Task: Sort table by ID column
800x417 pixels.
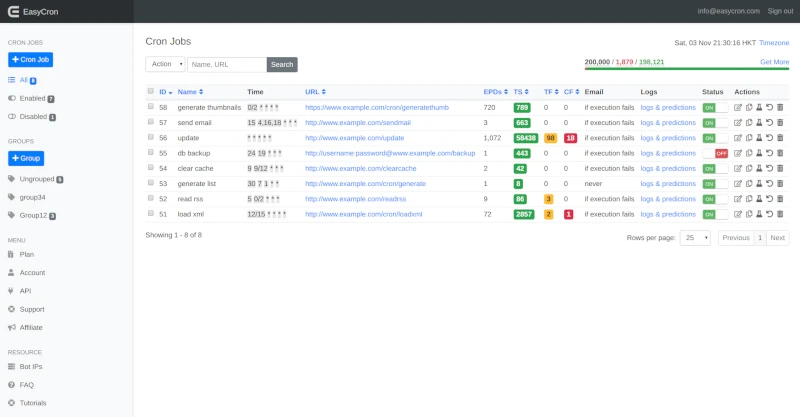Action: pyautogui.click(x=165, y=92)
